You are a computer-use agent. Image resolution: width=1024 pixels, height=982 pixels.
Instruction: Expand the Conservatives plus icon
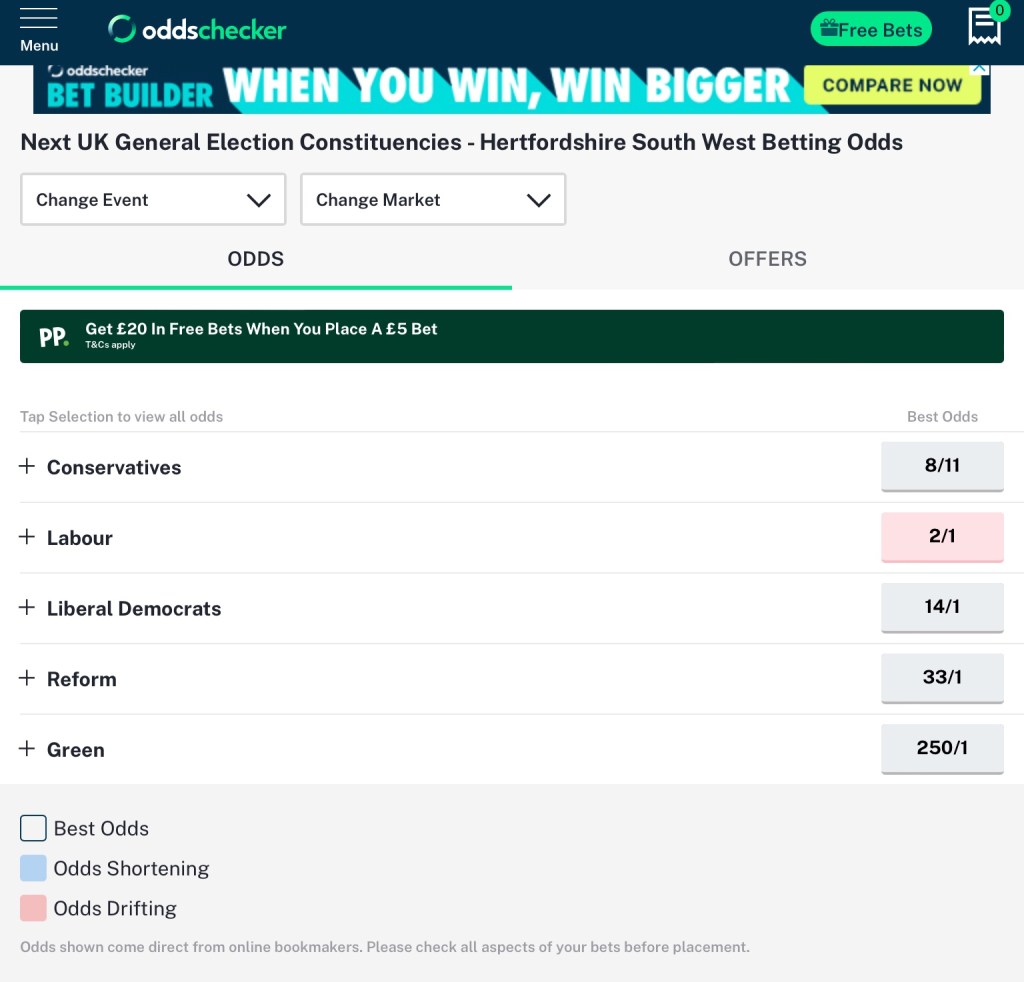(27, 467)
